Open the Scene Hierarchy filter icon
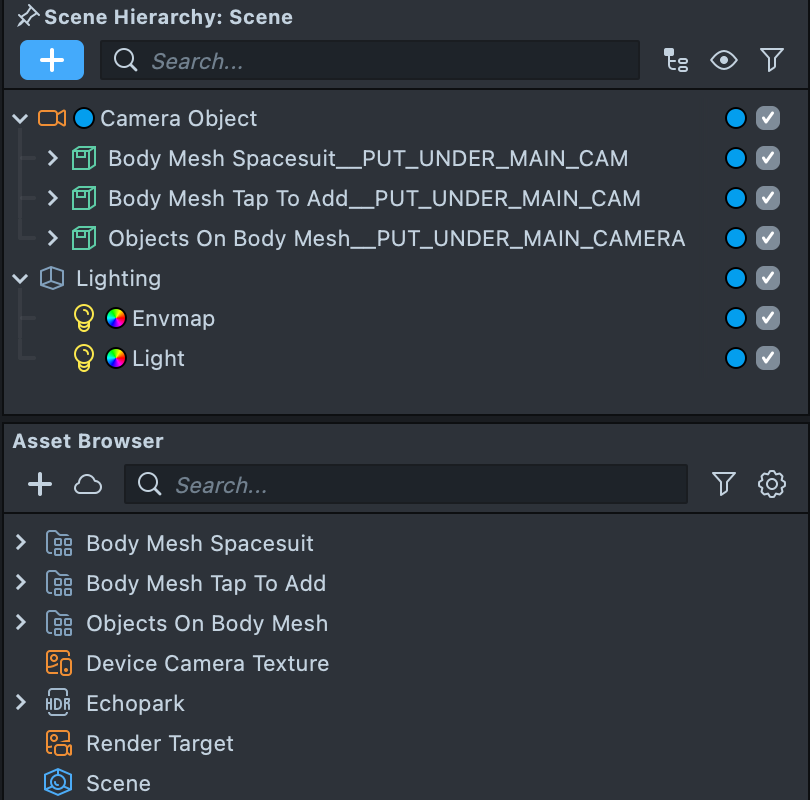The image size is (810, 800). [x=771, y=61]
